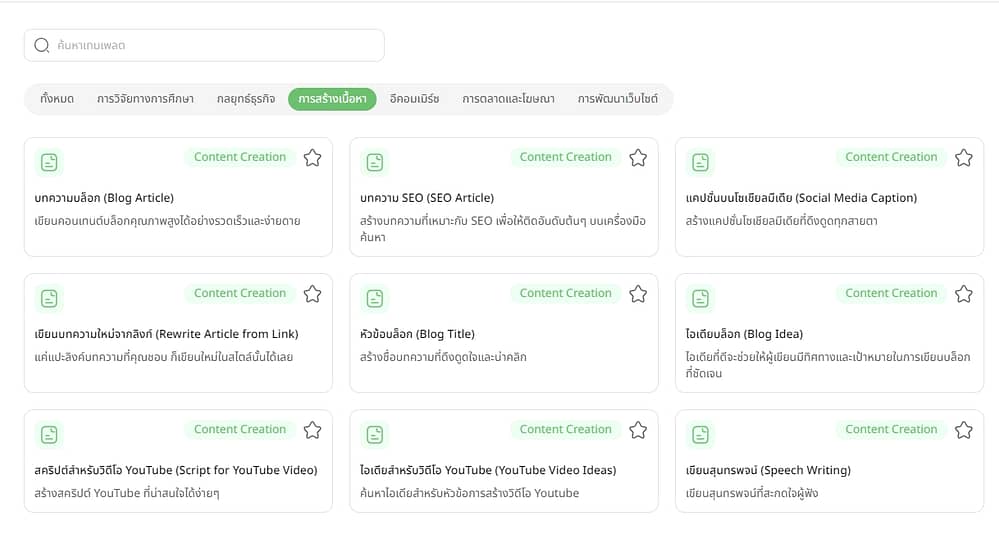999x548 pixels.
Task: Click the magnifier icon in search box
Action: pos(42,45)
